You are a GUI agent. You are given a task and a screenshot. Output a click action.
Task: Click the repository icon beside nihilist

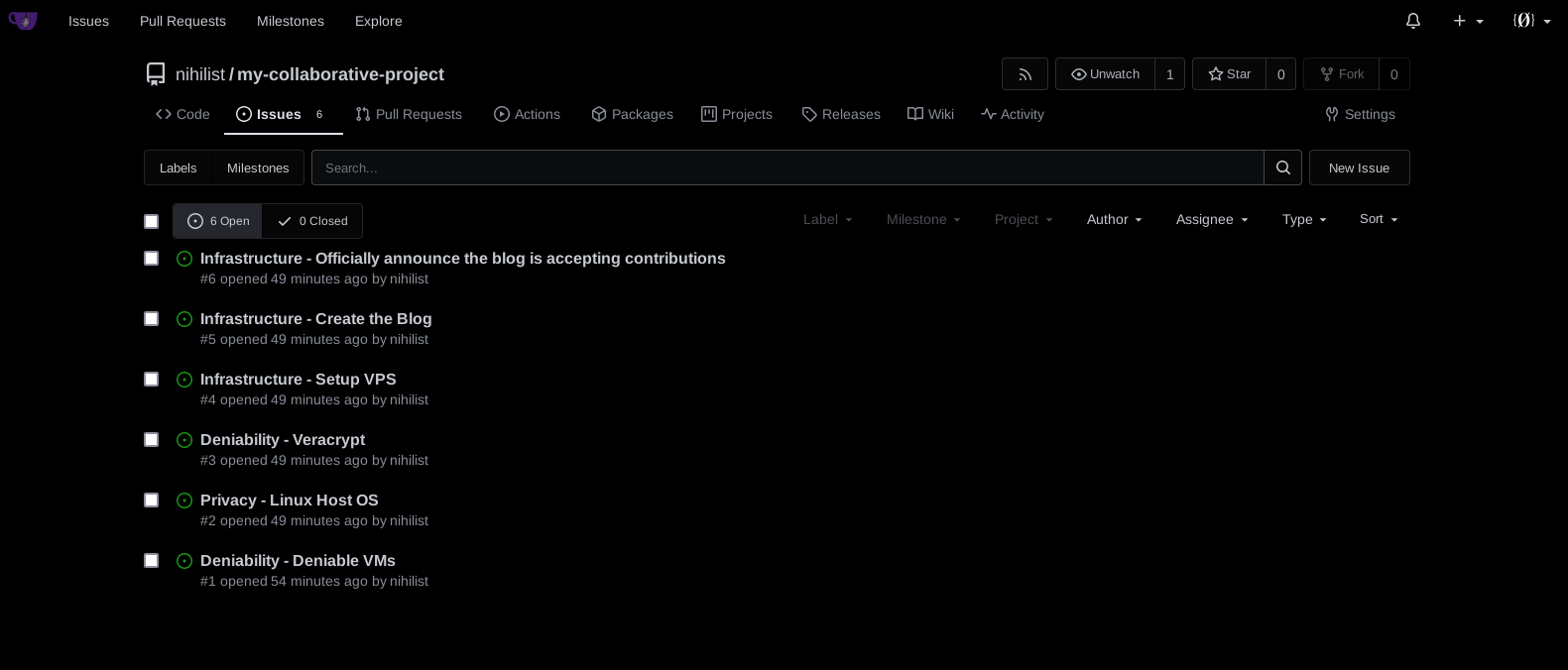pyautogui.click(x=156, y=74)
